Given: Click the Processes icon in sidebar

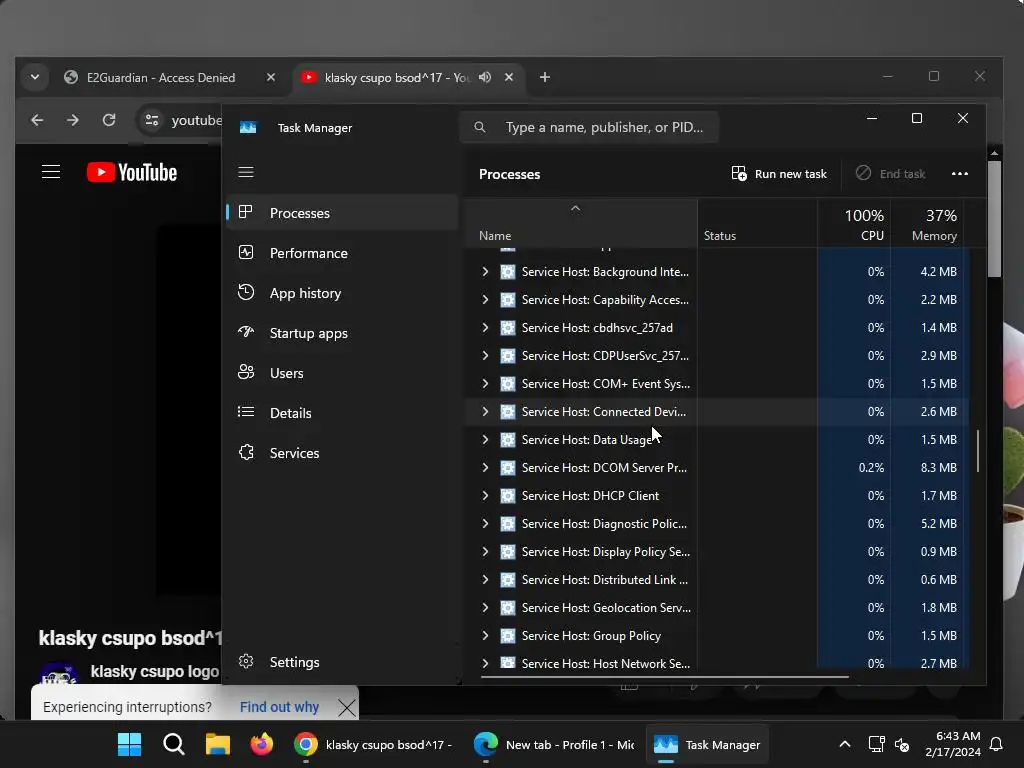Looking at the screenshot, I should coord(246,212).
